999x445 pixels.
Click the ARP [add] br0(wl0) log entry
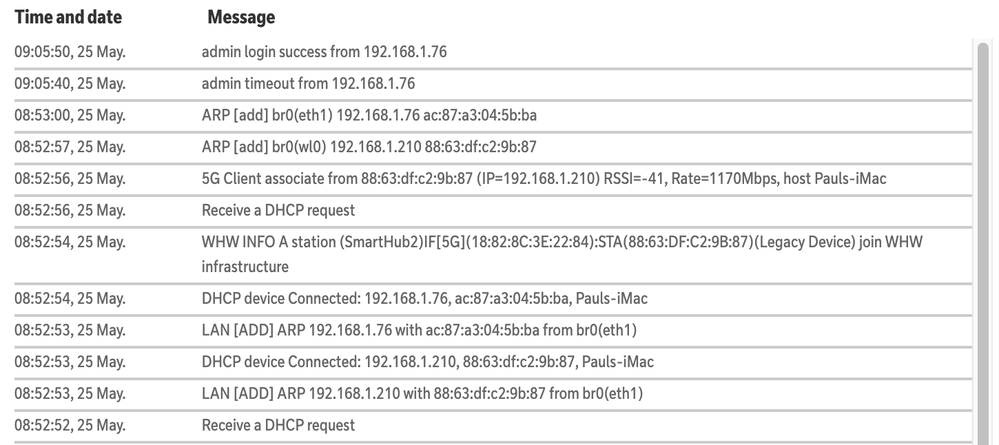[x=369, y=147]
